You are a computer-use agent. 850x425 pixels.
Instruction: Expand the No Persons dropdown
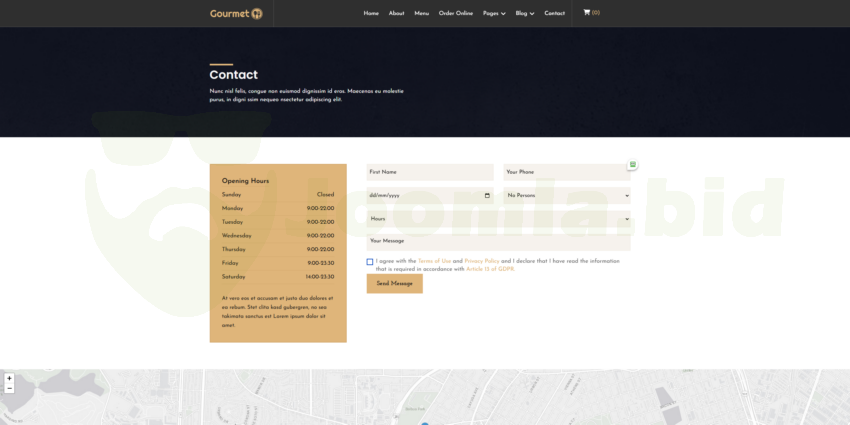tap(567, 195)
